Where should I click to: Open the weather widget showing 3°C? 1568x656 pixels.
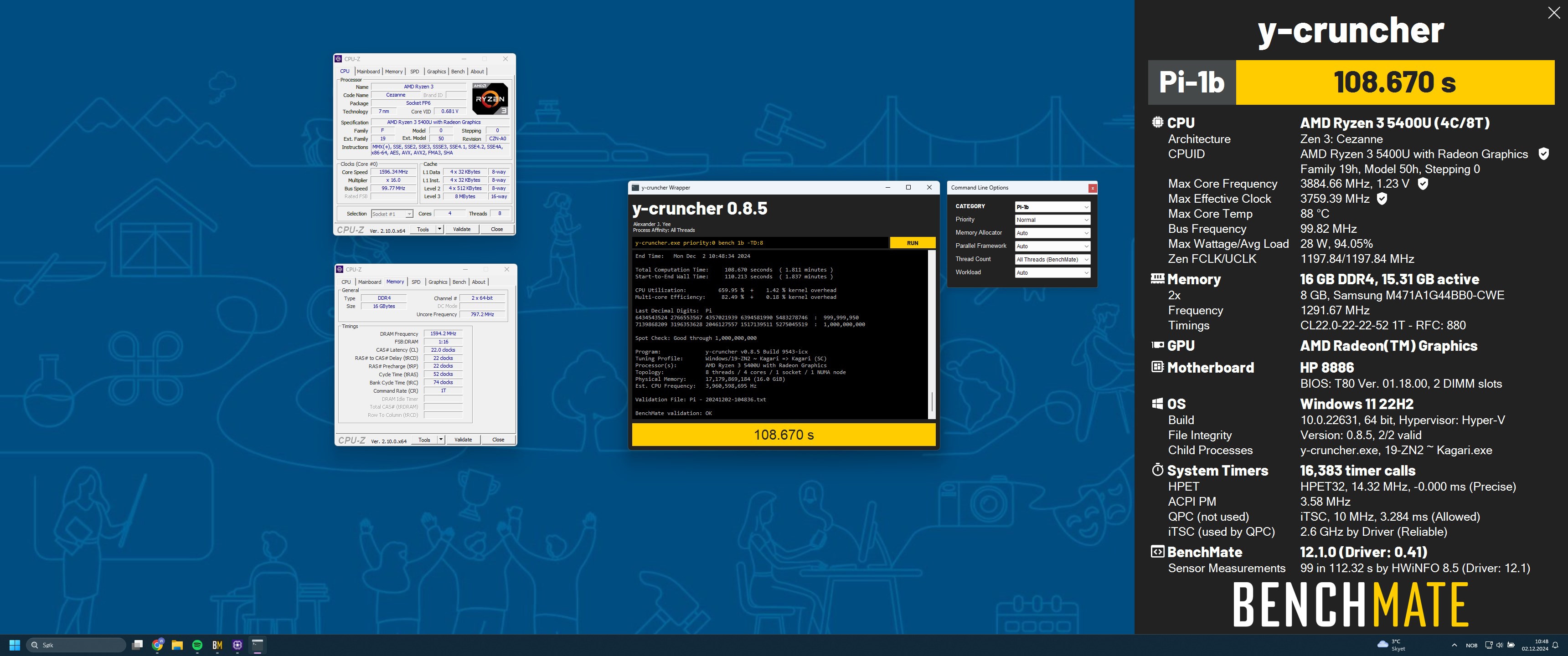point(1391,645)
